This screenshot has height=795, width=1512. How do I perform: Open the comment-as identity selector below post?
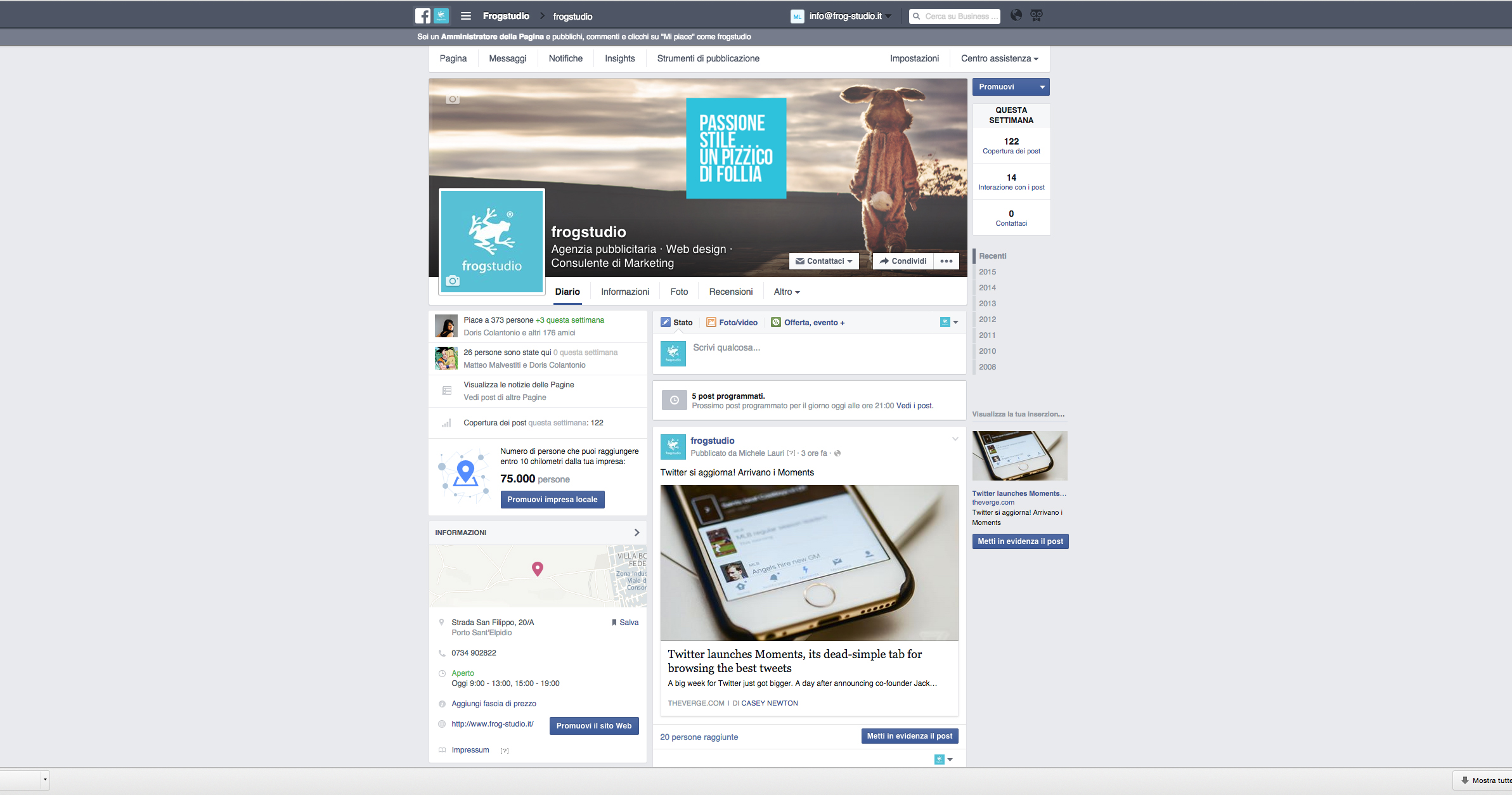pos(943,759)
